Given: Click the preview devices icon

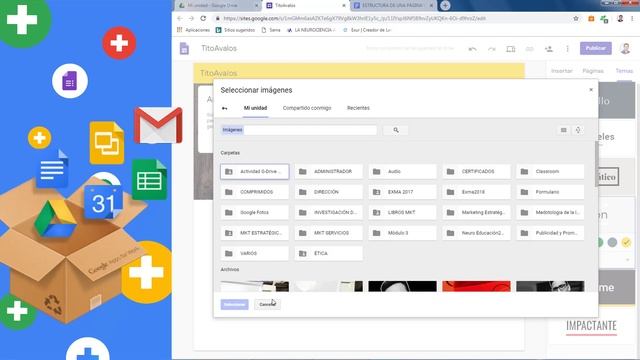Looking at the screenshot, I should [511, 49].
